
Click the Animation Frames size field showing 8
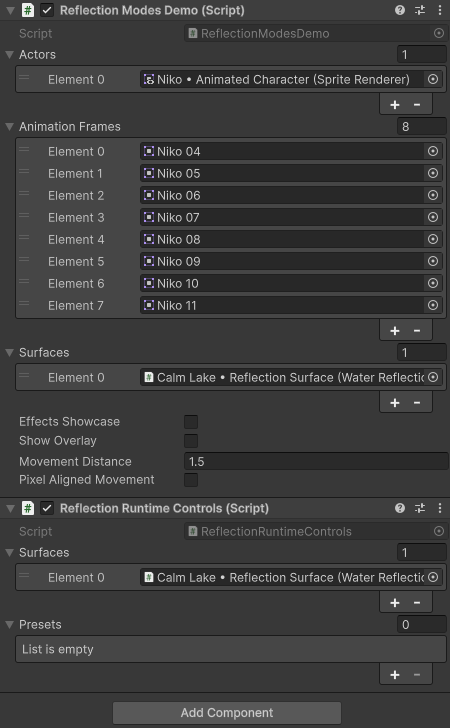[422, 126]
